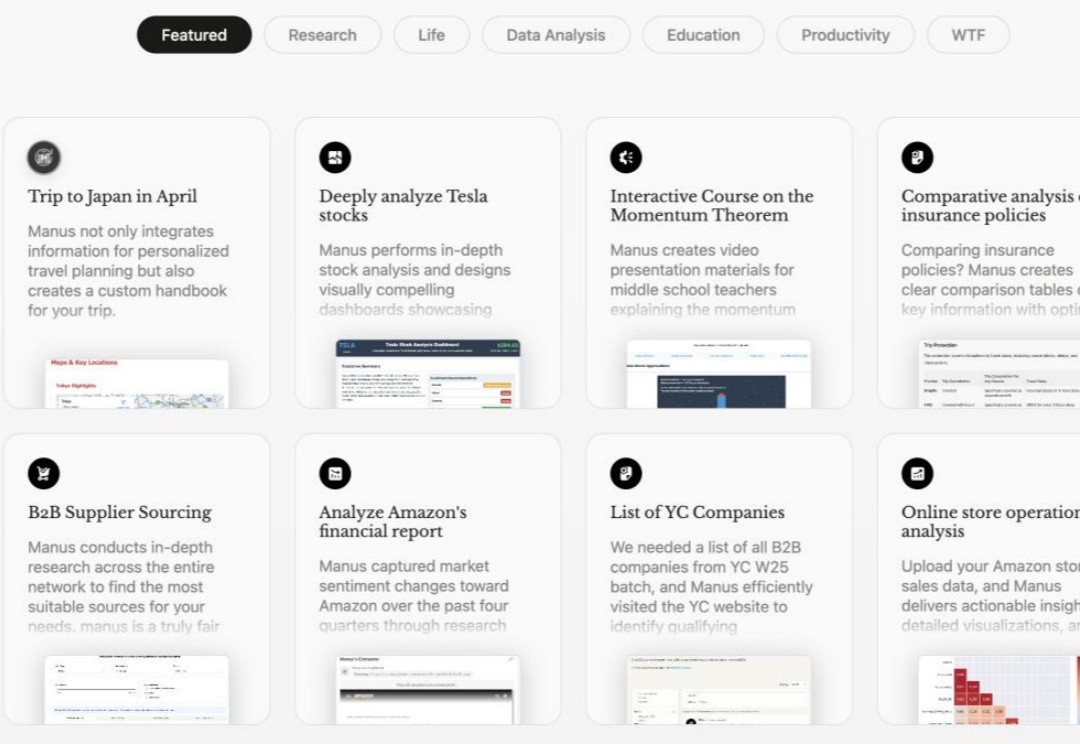The height and width of the screenshot is (744, 1080).
Task: Click the Trip to Japan card icon
Action: coord(44,158)
